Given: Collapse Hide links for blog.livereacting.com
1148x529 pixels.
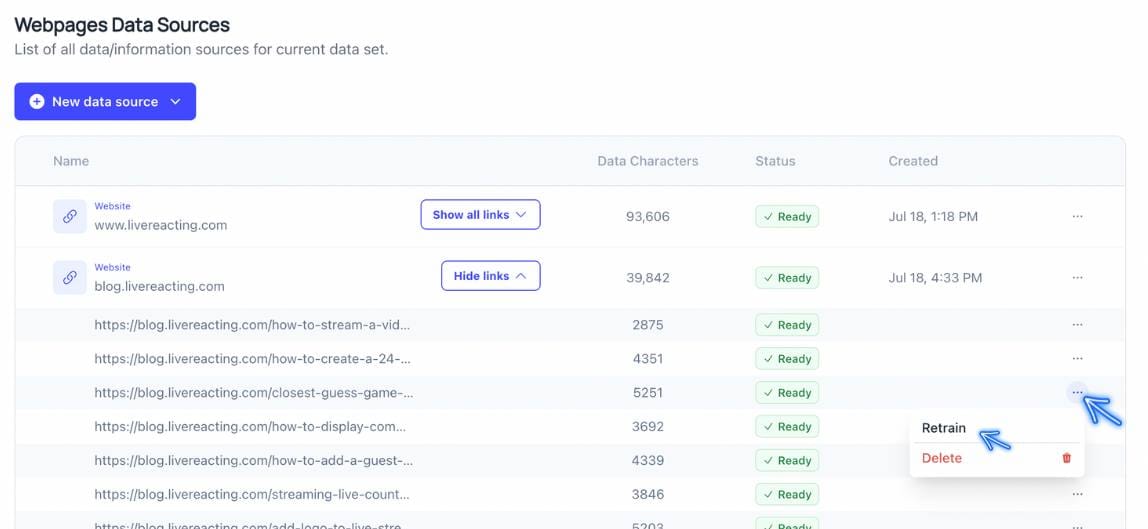Looking at the screenshot, I should (x=491, y=276).
